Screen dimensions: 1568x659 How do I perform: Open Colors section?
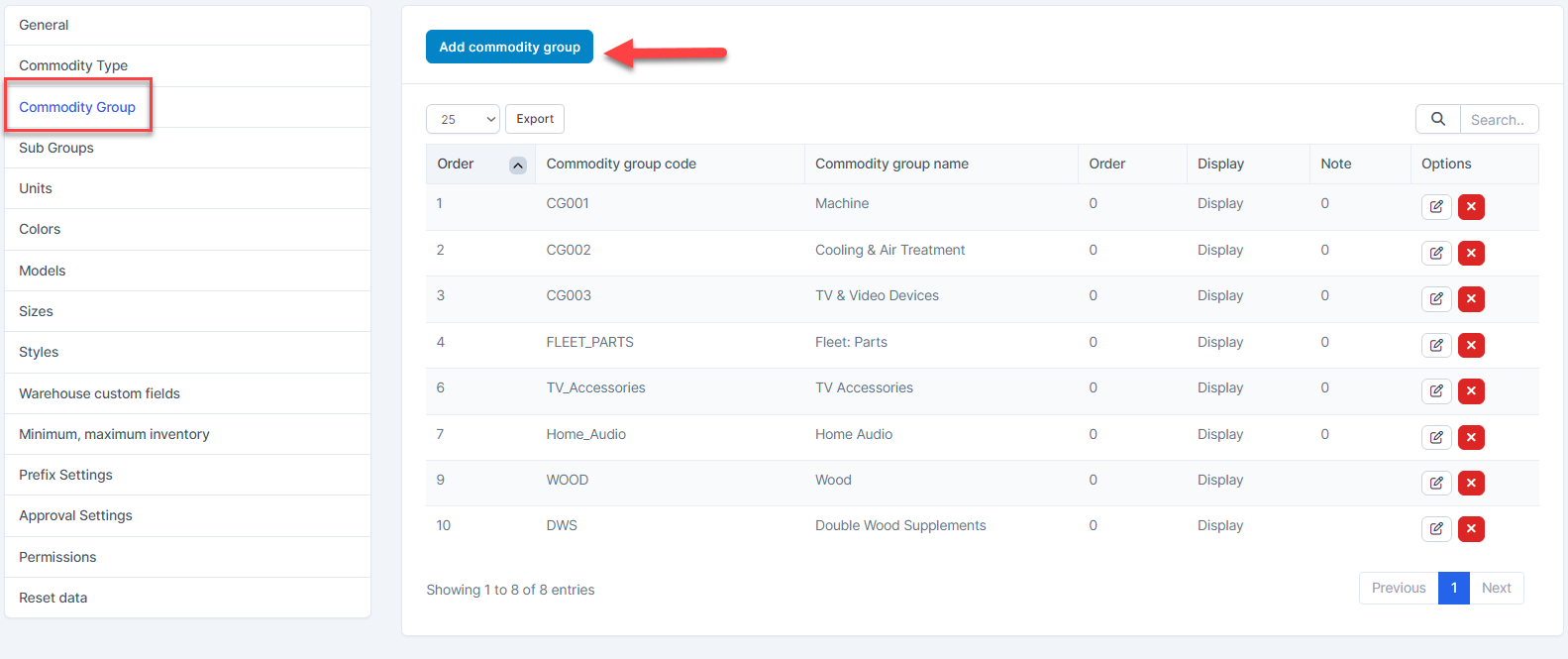[188, 229]
